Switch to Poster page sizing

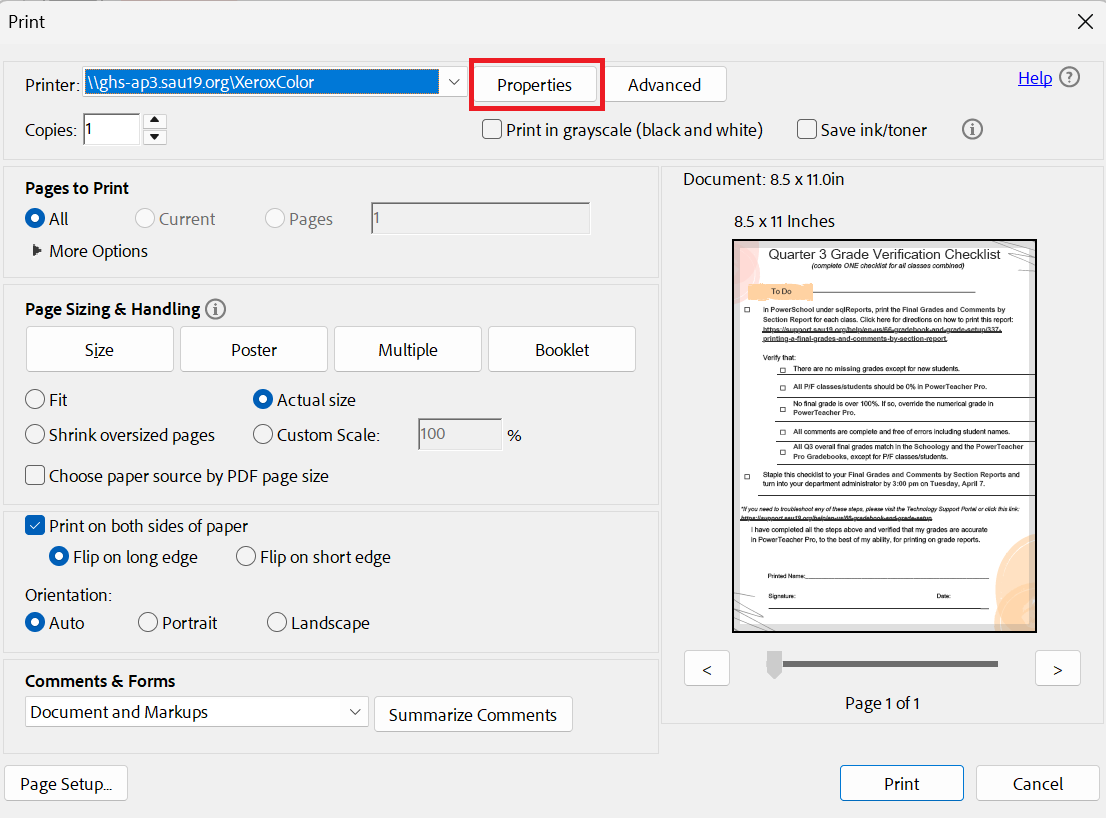click(x=254, y=349)
